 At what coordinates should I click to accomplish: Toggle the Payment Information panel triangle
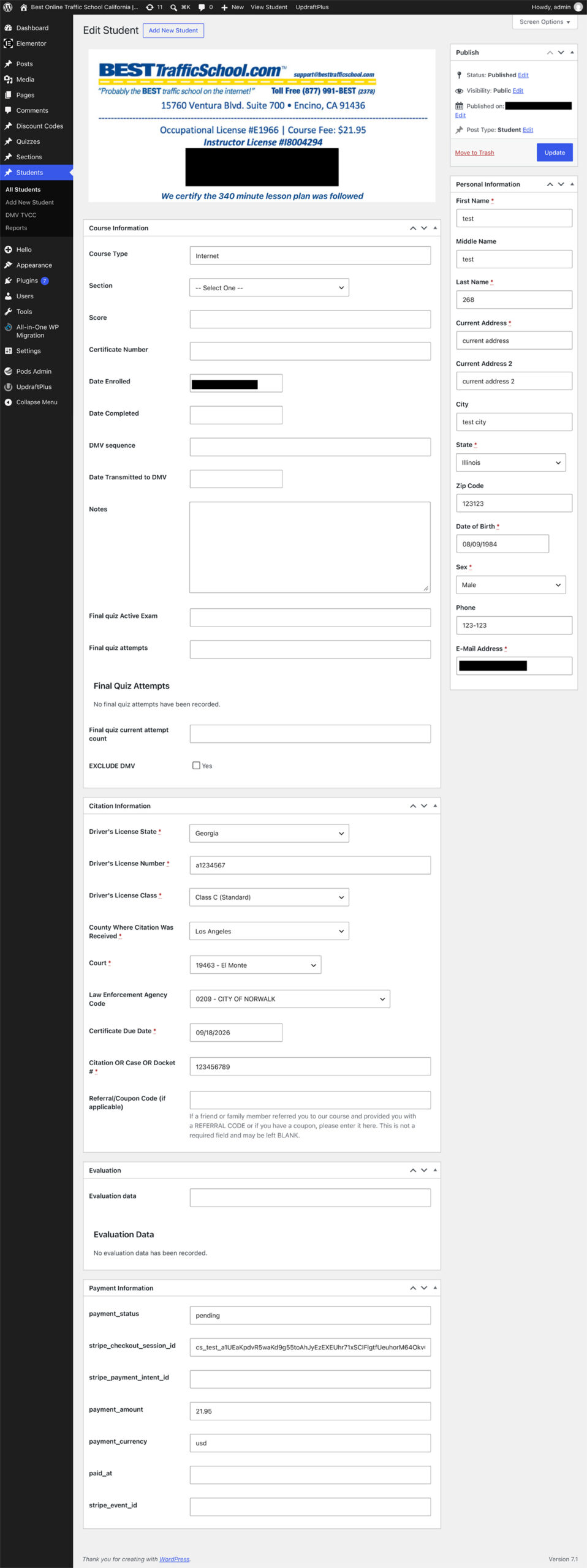coord(435,1288)
